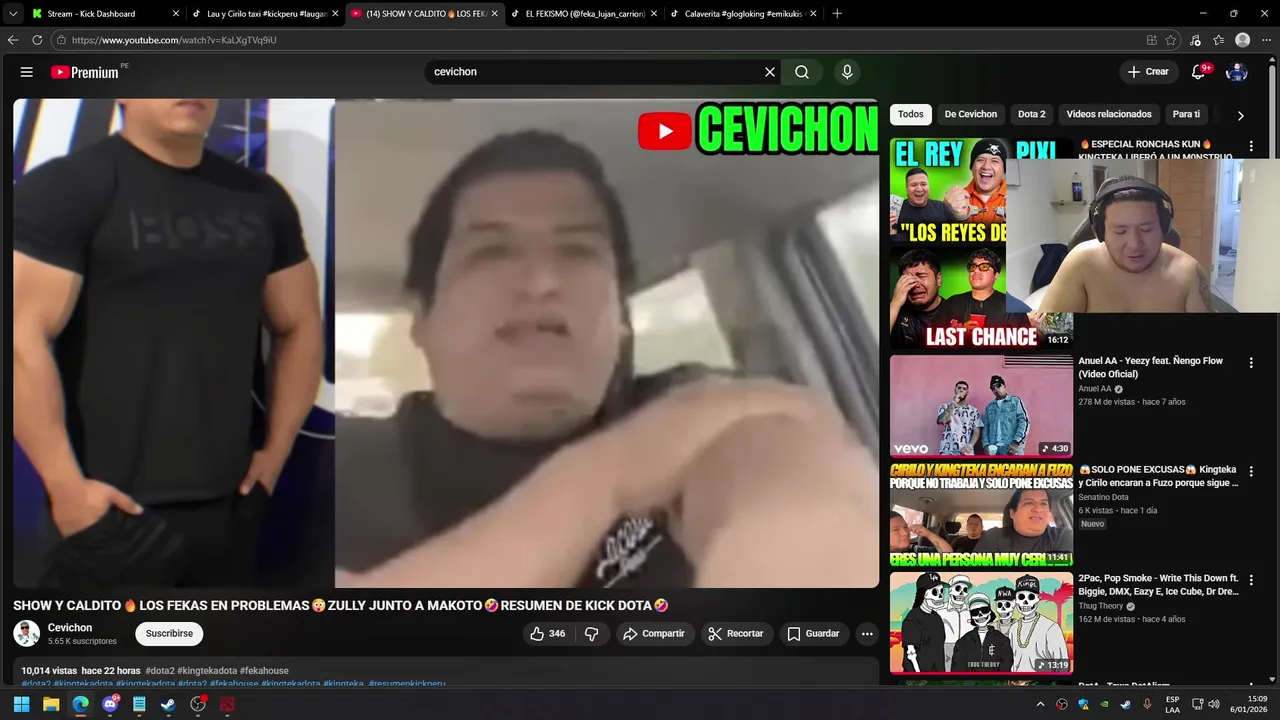This screenshot has height=720, width=1280.
Task: Select the Videos relacionados filter chip
Action: click(x=1109, y=114)
